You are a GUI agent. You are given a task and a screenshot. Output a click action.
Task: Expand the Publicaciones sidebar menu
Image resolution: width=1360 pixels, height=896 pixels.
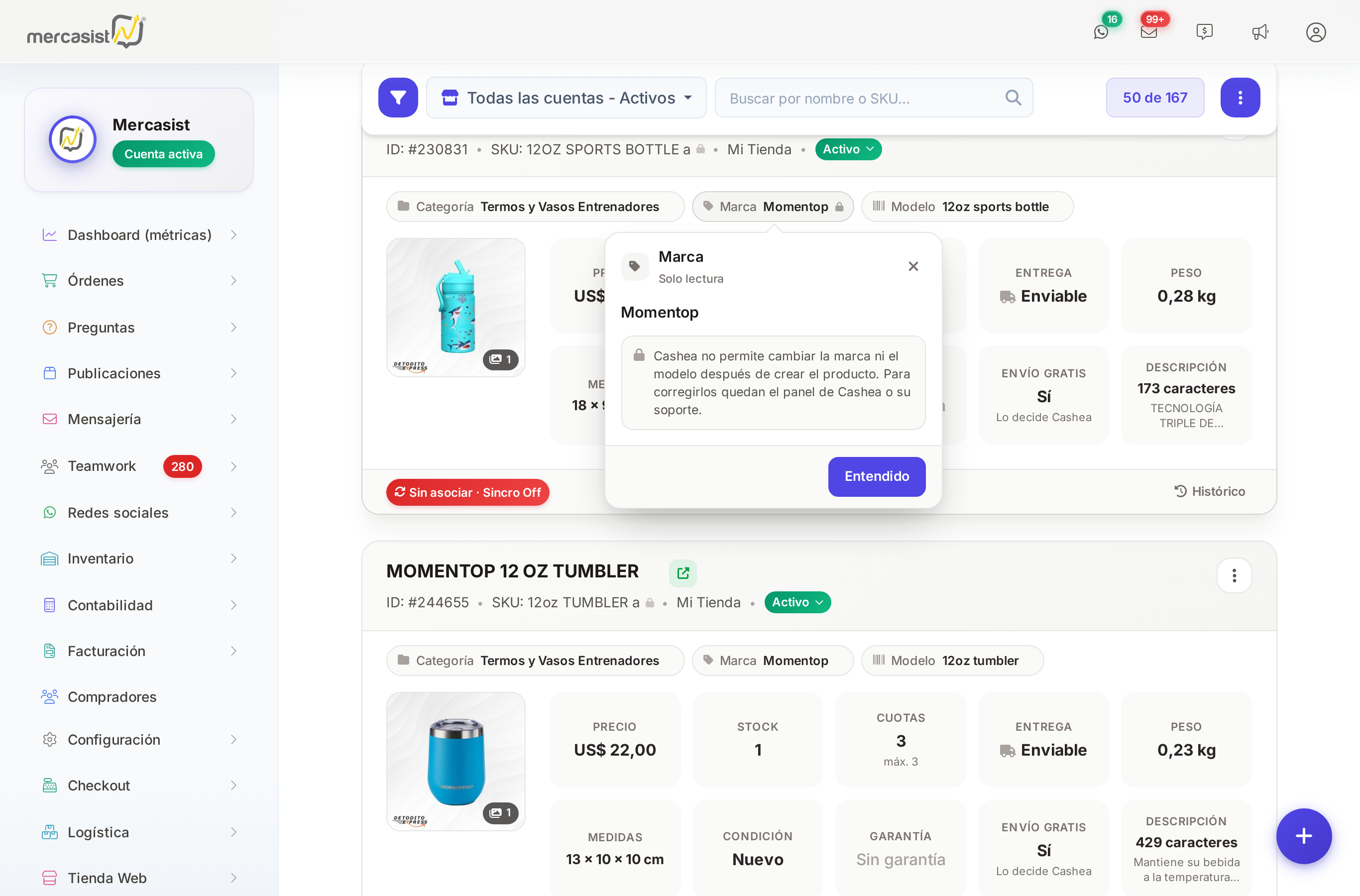pos(139,373)
